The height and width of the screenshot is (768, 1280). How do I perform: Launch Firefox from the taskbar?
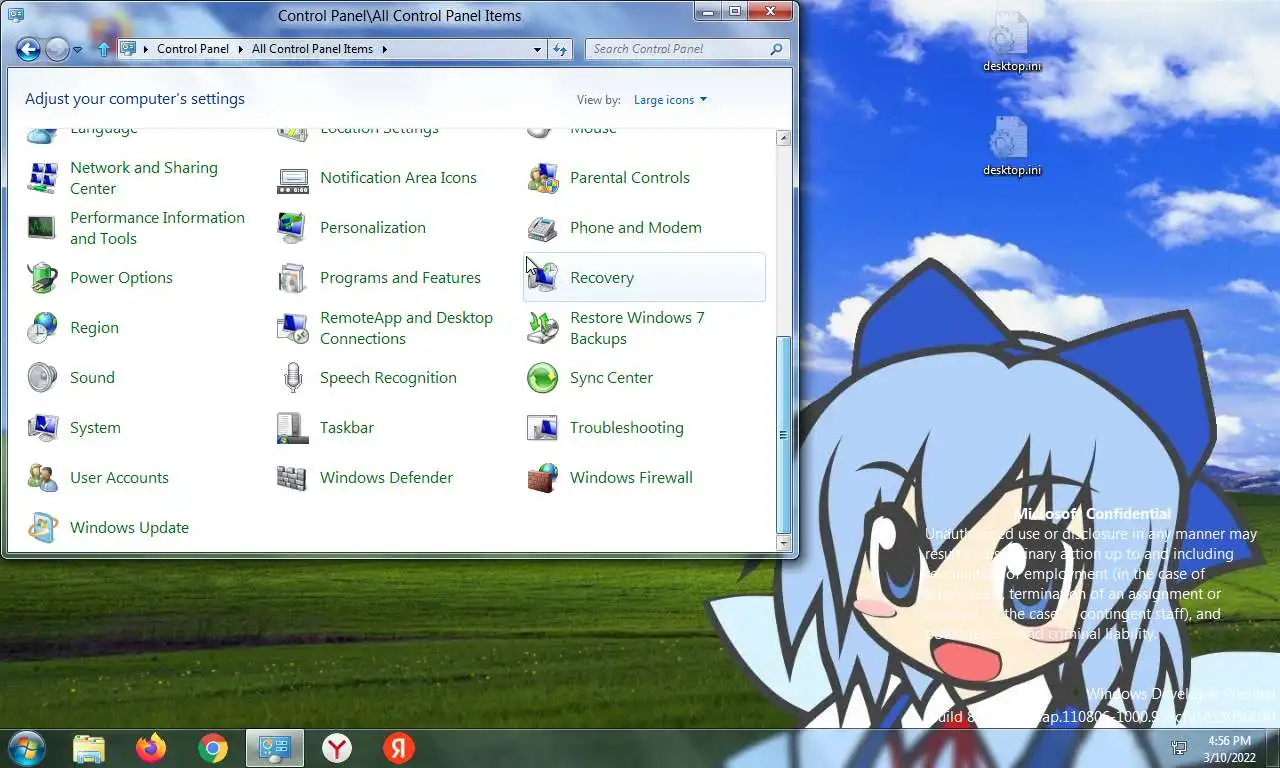click(x=151, y=748)
